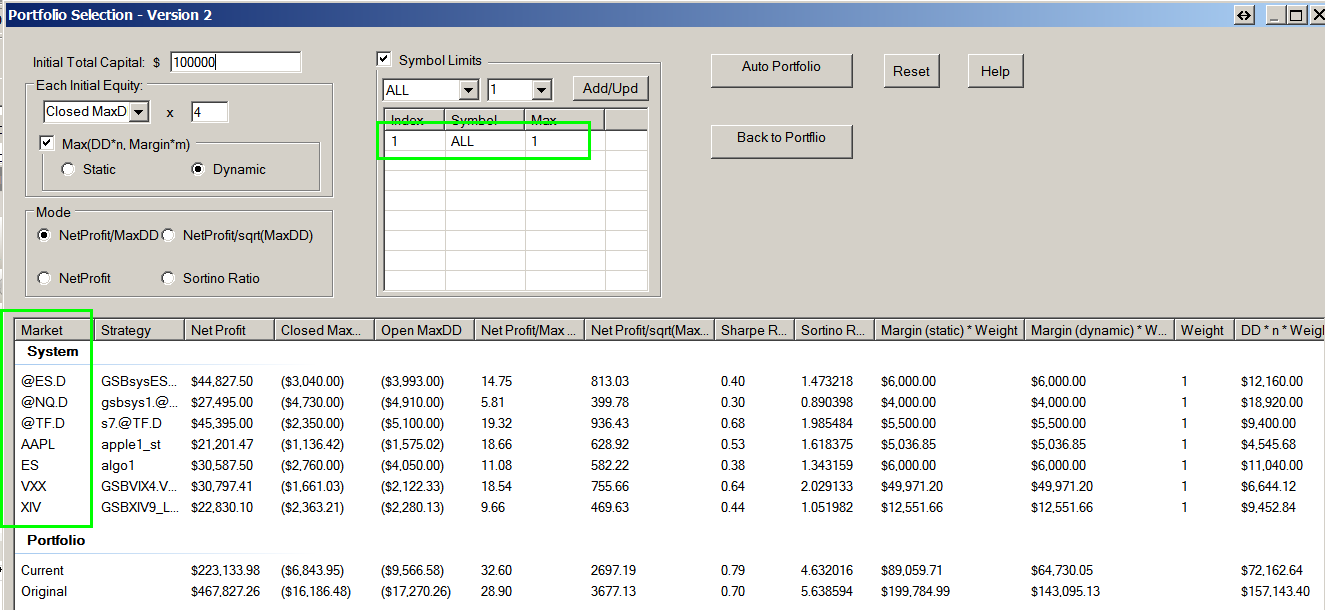Click the Add/Upd button
The width and height of the screenshot is (1325, 610).
pyautogui.click(x=610, y=88)
